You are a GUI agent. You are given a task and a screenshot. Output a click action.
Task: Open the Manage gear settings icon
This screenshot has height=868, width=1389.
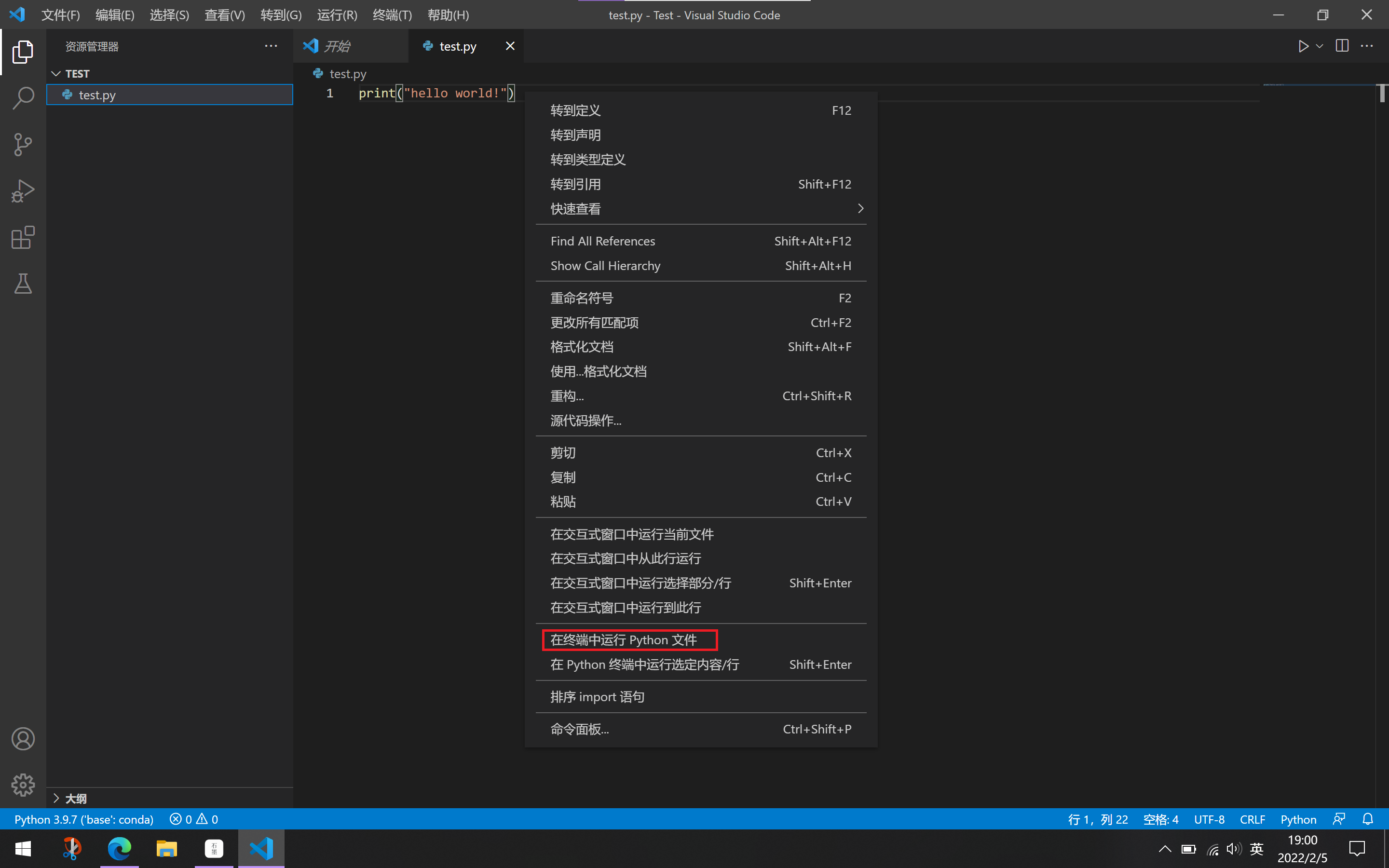tap(23, 785)
